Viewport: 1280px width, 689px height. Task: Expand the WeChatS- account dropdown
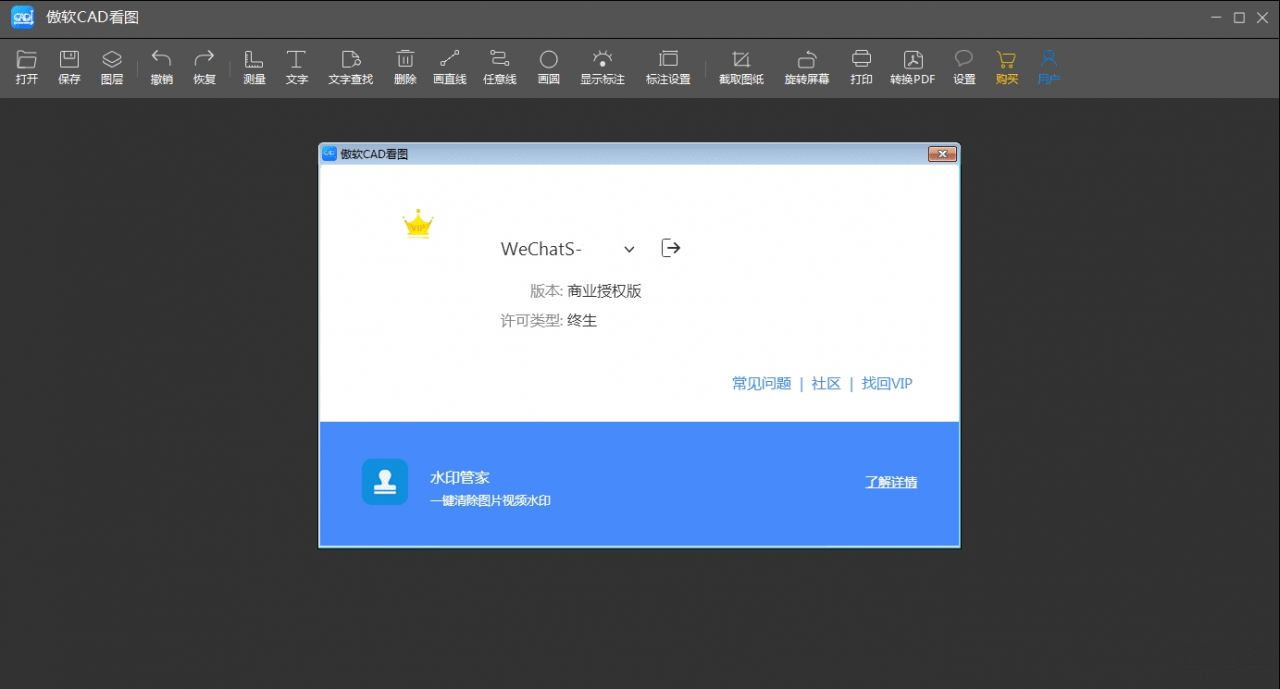pos(629,249)
